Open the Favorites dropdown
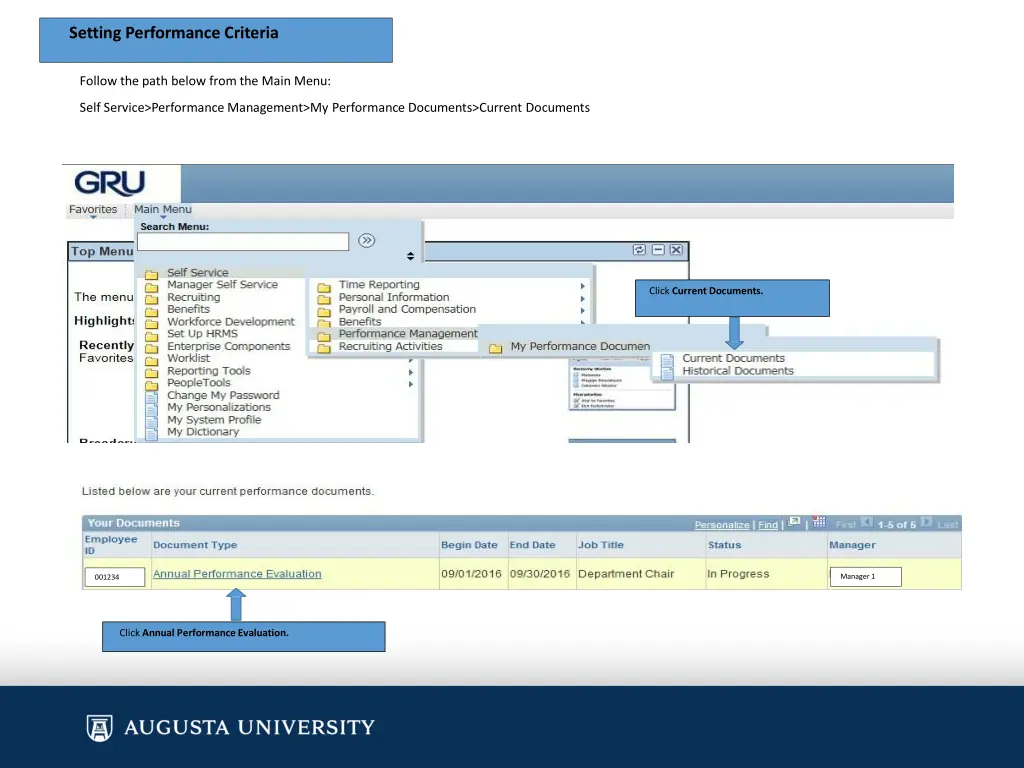1024x768 pixels. pyautogui.click(x=93, y=210)
